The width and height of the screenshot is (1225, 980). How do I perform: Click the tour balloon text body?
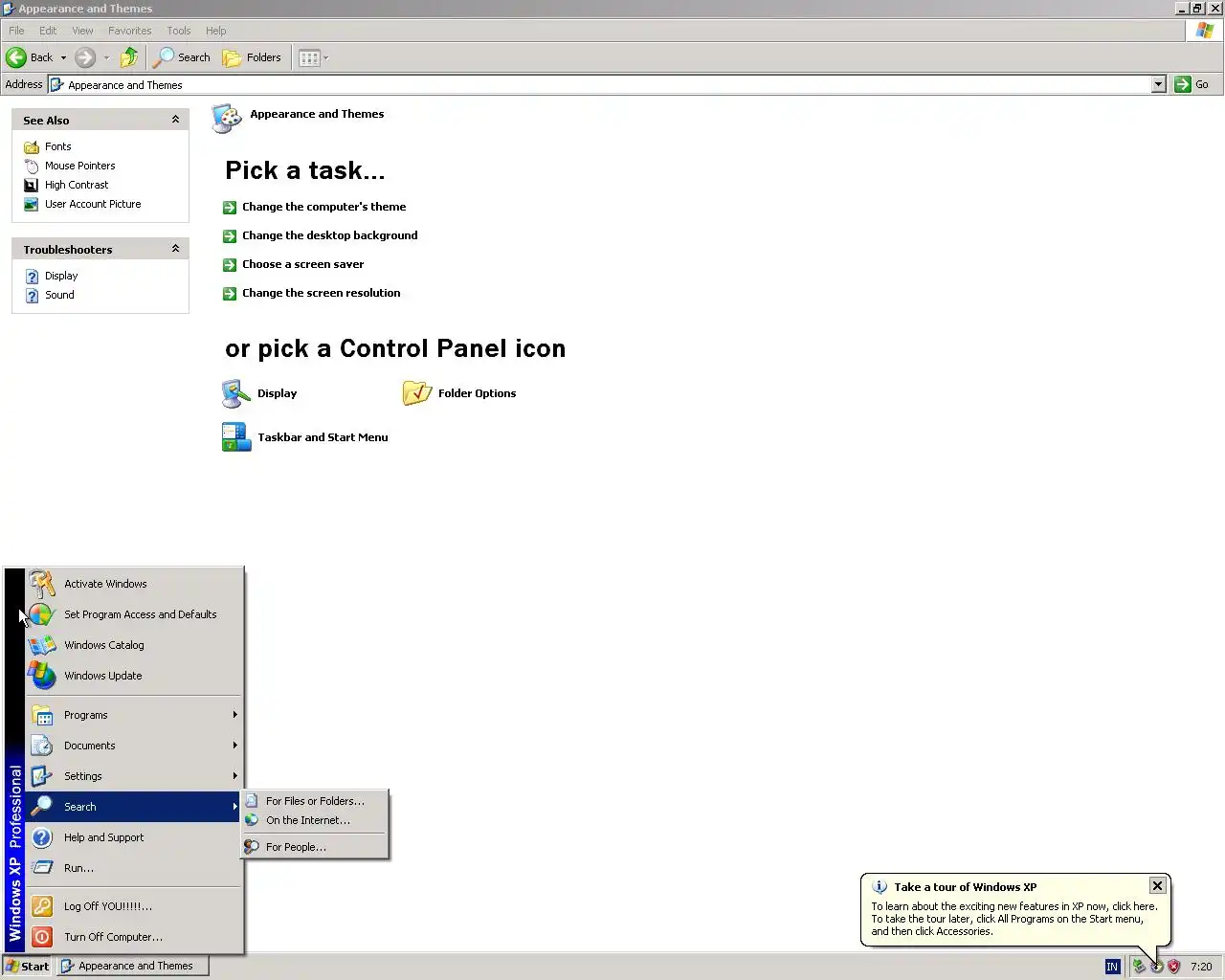(x=1013, y=919)
